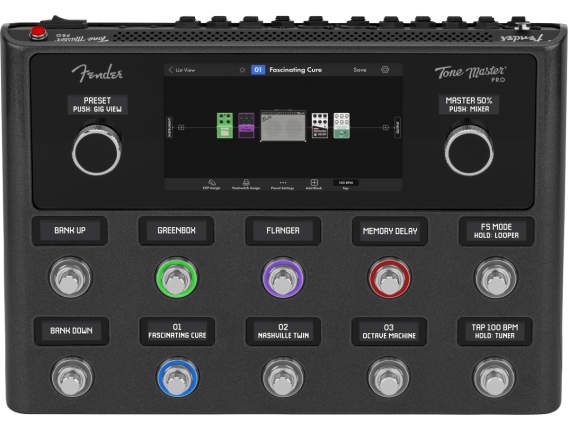The image size is (568, 430).
Task: Stomp the 02 Nashville Twin footswitch
Action: pyautogui.click(x=283, y=377)
